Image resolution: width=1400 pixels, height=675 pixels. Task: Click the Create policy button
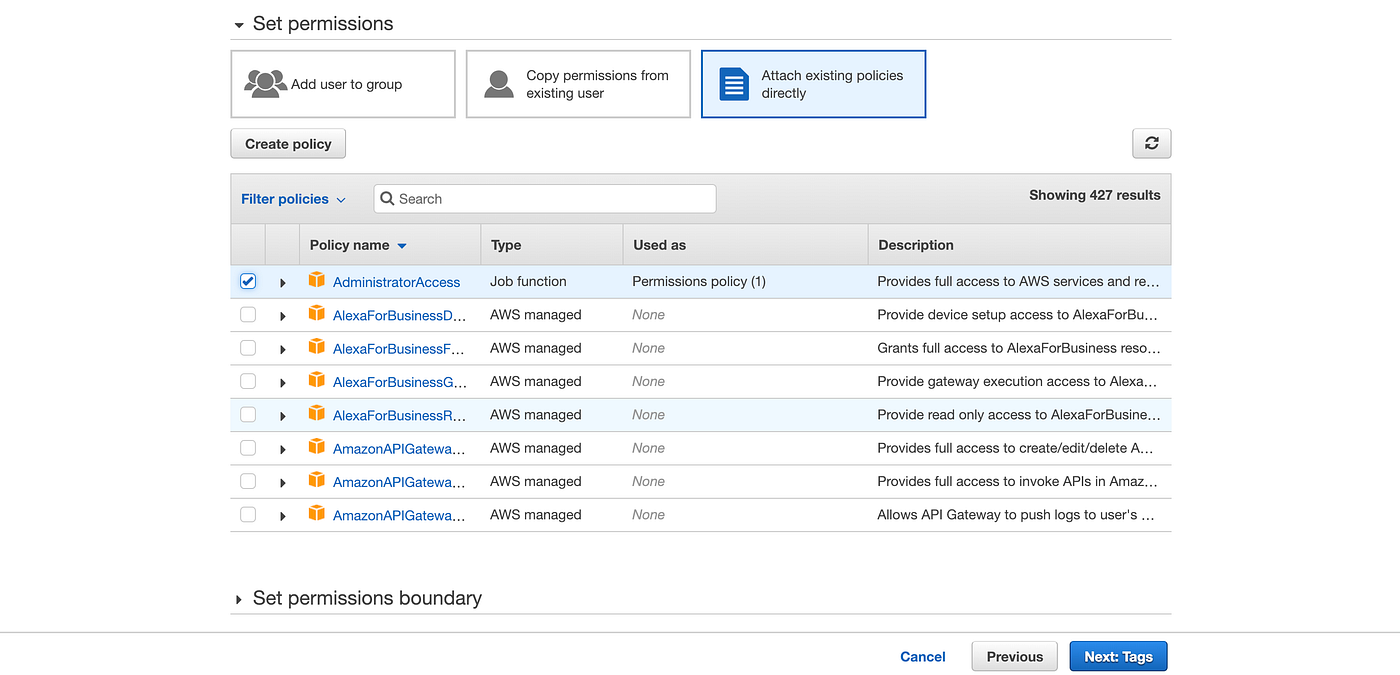click(x=287, y=143)
